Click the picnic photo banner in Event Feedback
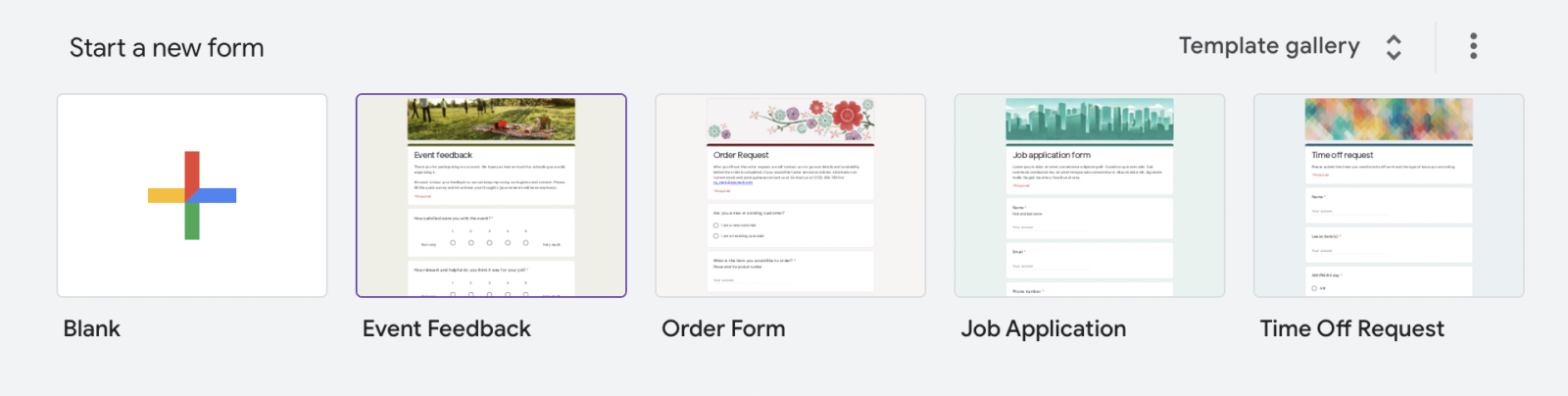 click(491, 120)
